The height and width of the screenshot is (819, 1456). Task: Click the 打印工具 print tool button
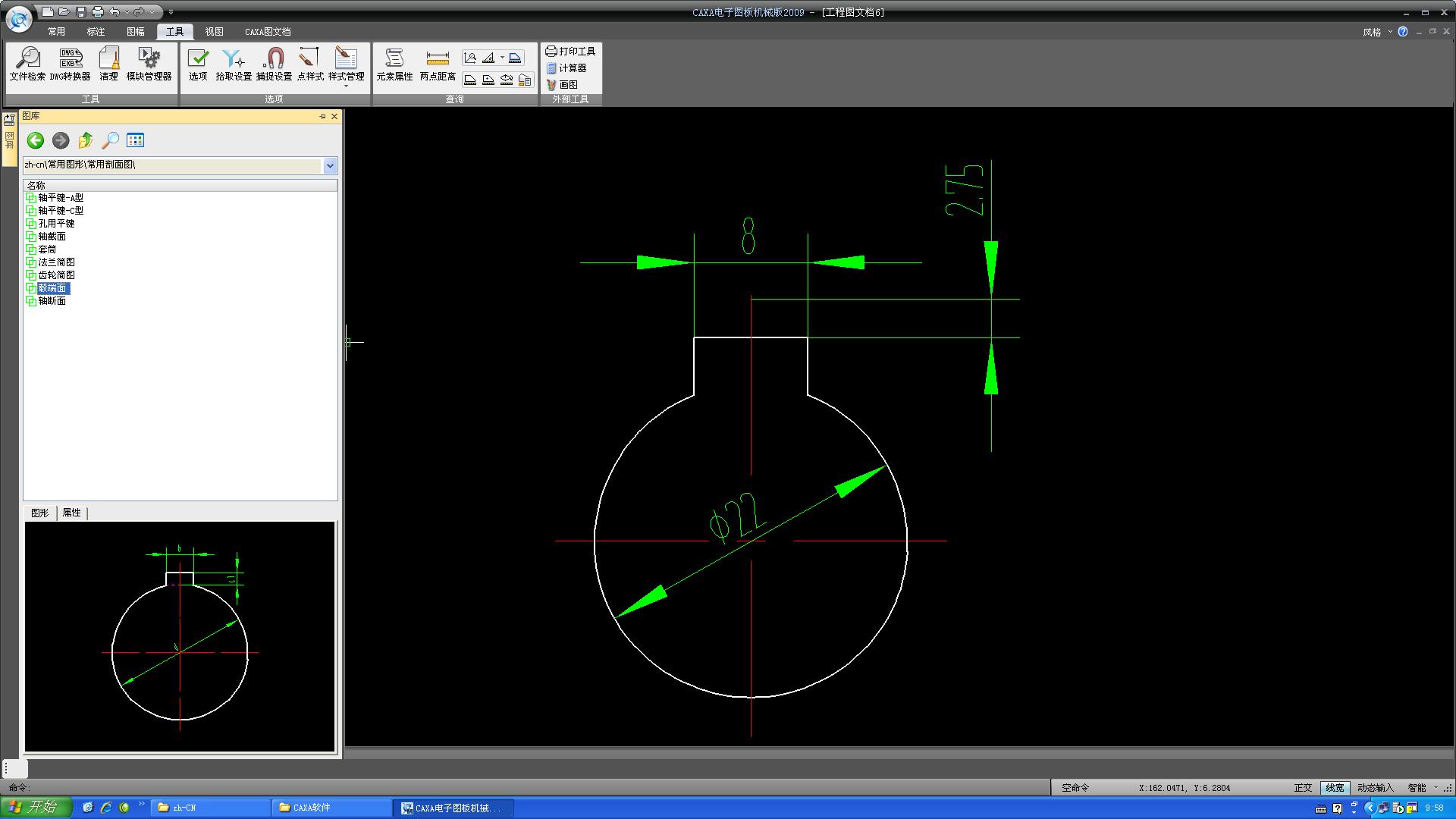tap(570, 51)
